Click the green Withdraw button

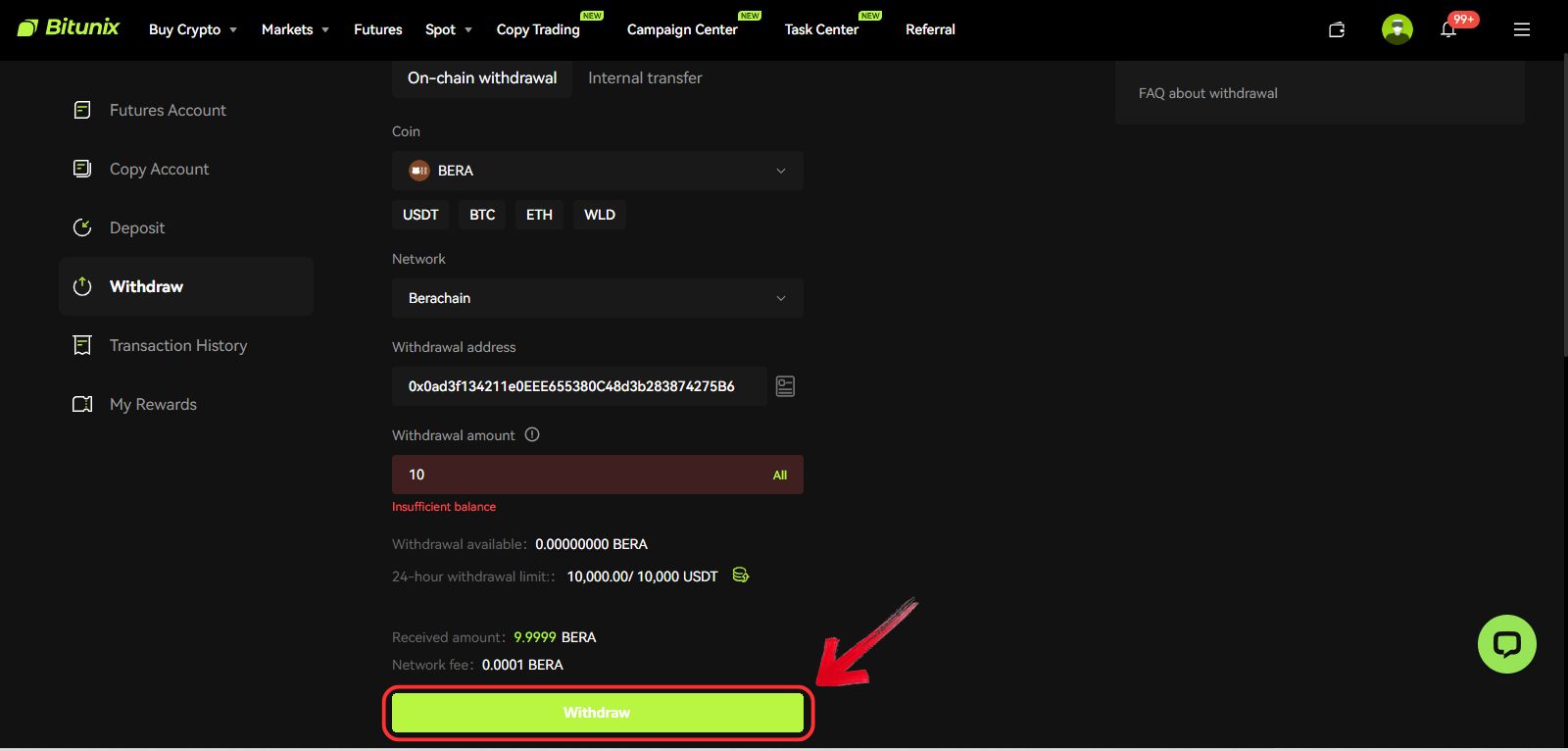click(598, 713)
